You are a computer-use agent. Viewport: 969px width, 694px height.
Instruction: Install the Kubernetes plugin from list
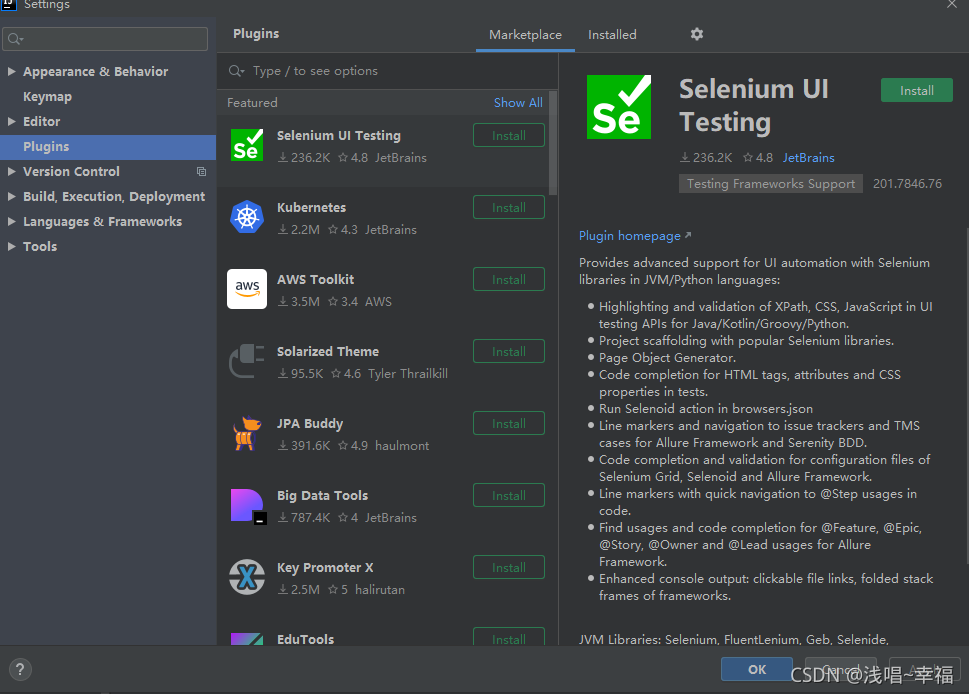click(508, 208)
